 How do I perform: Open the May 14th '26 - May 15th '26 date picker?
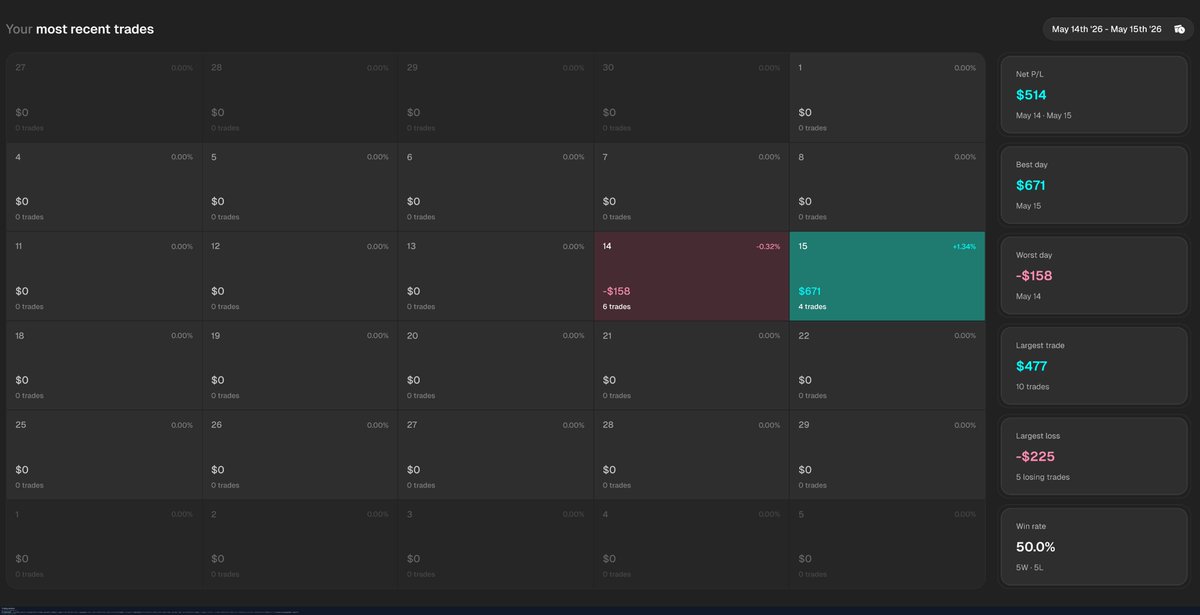click(1118, 30)
